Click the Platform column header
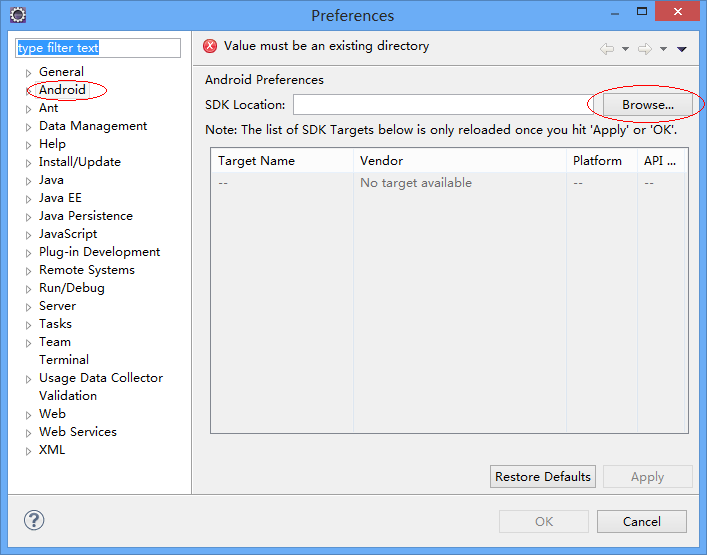This screenshot has width=707, height=555. point(601,161)
